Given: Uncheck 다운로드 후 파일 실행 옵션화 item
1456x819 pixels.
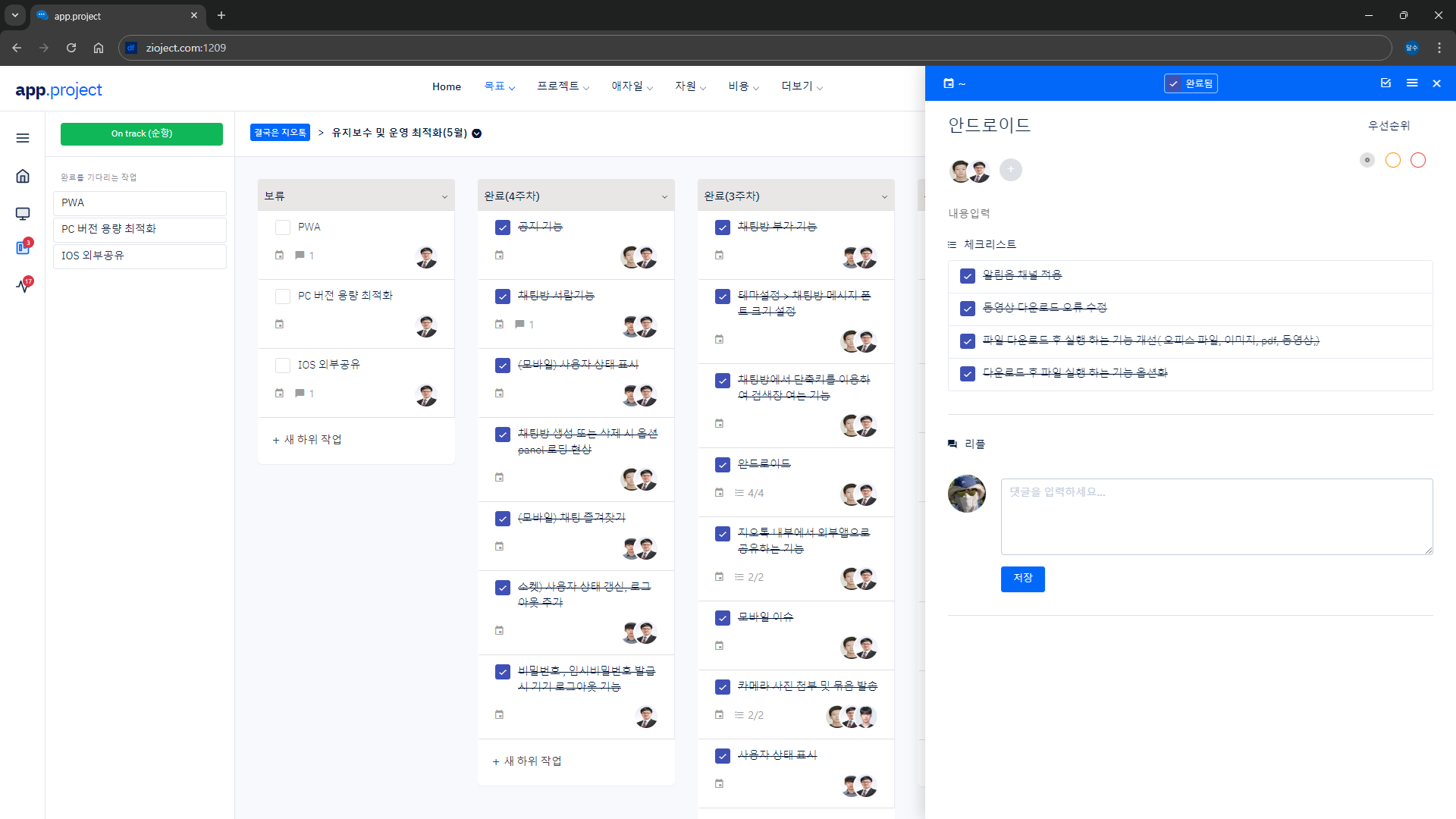Looking at the screenshot, I should pyautogui.click(x=968, y=374).
